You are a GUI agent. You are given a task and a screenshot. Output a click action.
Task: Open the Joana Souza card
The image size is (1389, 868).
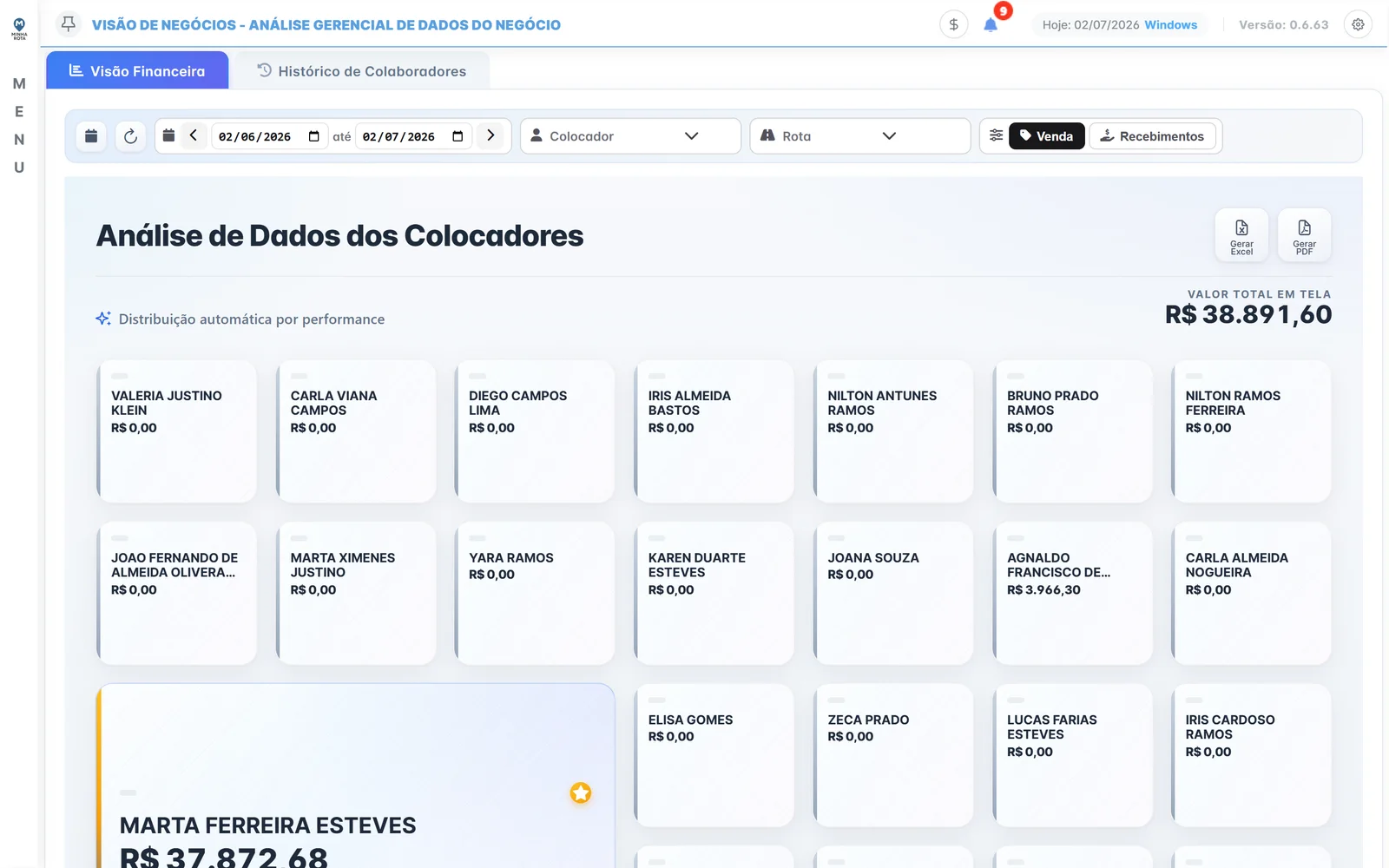pos(893,594)
